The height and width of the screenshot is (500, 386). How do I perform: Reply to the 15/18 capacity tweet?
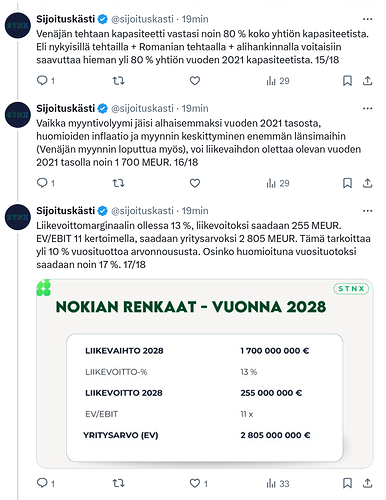(45, 81)
